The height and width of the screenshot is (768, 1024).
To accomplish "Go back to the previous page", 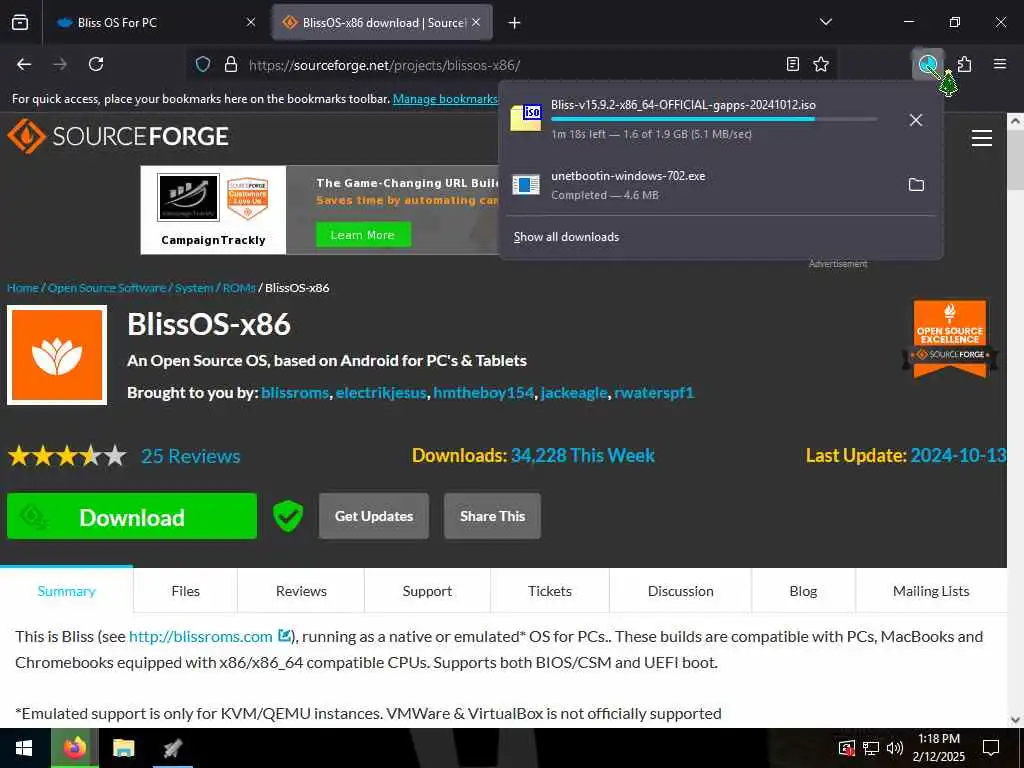I will pos(24,64).
